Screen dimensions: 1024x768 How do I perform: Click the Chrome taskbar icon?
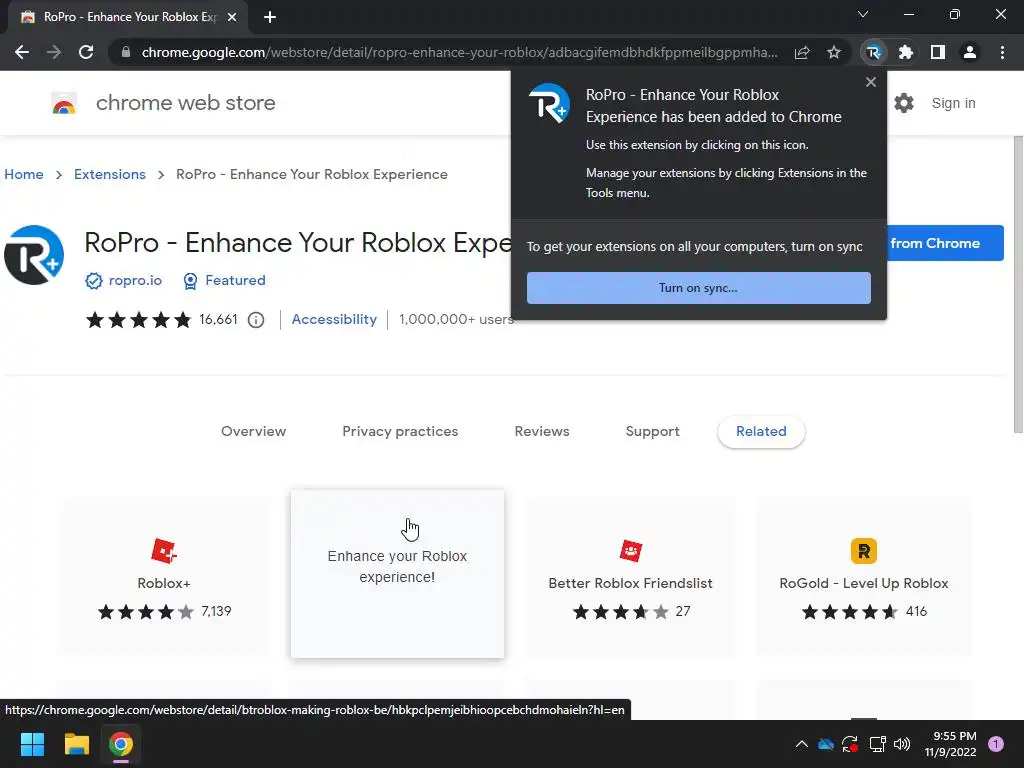(121, 744)
